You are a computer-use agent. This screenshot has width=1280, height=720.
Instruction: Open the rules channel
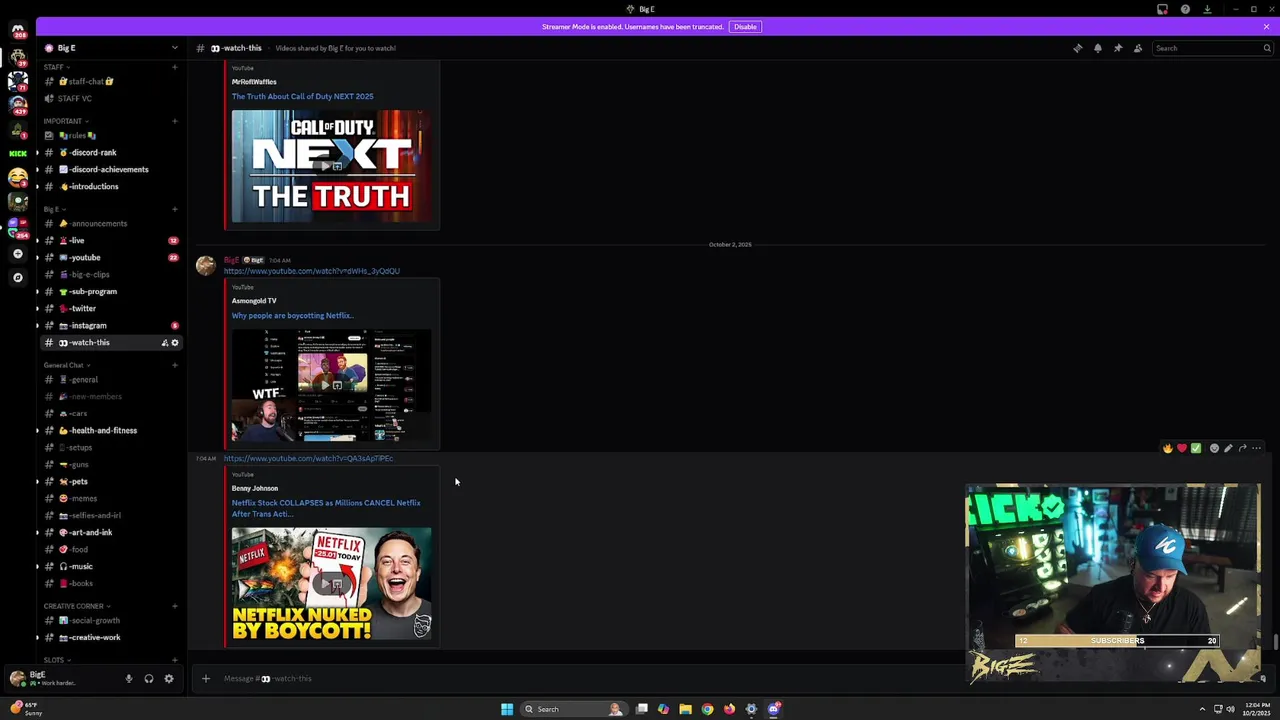[x=110, y=136]
